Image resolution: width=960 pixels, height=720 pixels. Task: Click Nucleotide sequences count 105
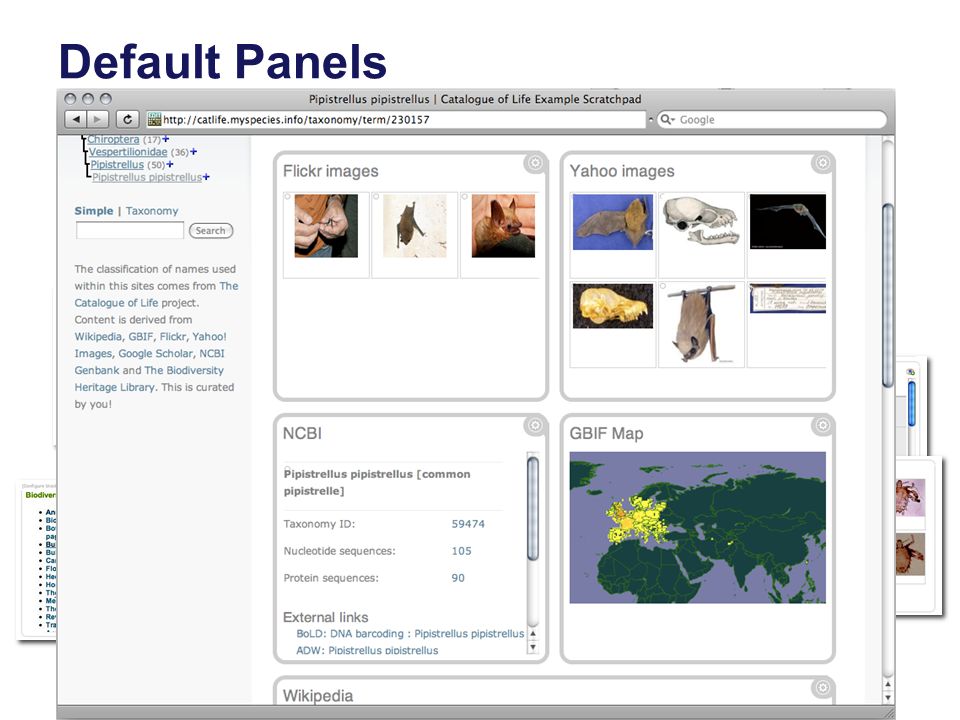(462, 551)
